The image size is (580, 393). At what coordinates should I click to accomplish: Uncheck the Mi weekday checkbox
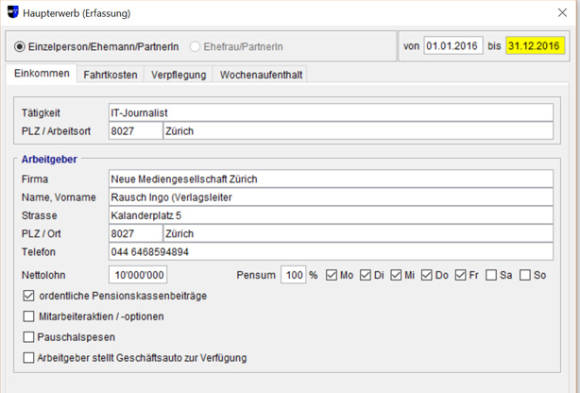[396, 275]
